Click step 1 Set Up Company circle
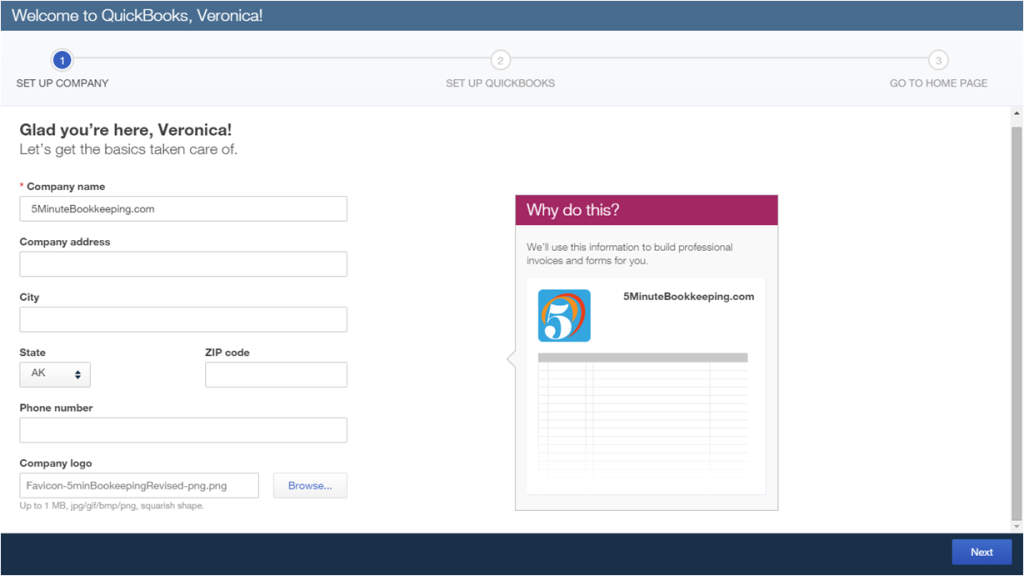The image size is (1024, 576). point(62,60)
